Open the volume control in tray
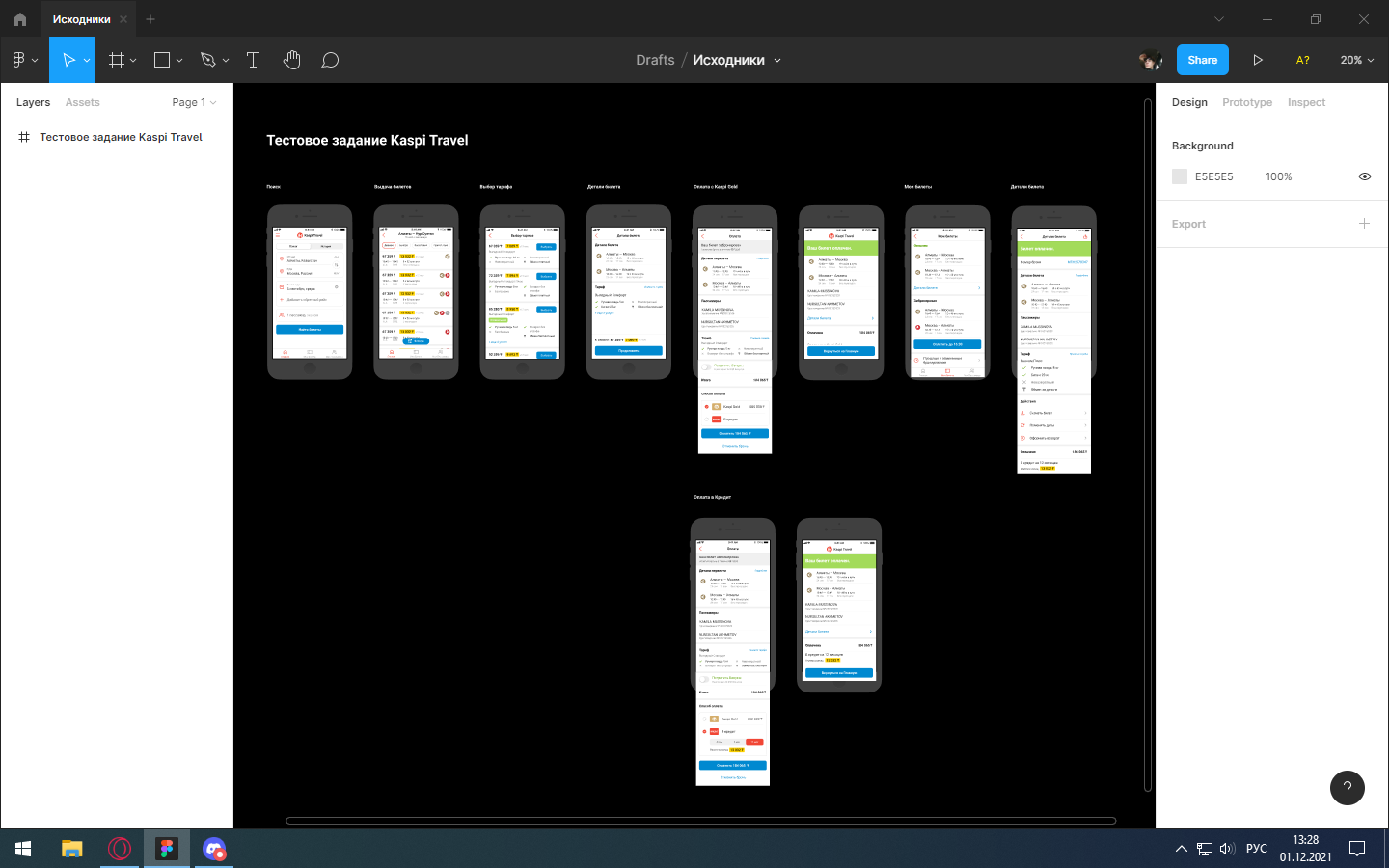The width and height of the screenshot is (1389, 868). 1227,849
